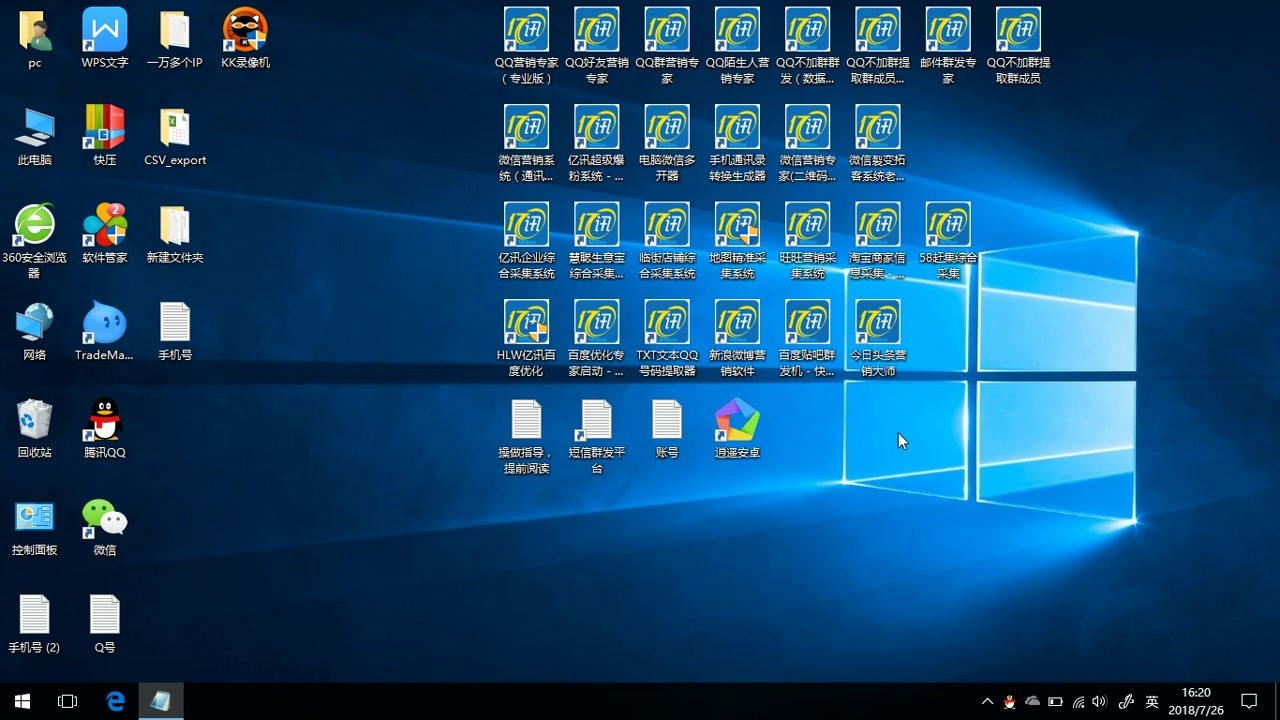The height and width of the screenshot is (720, 1280).
Task: Open Windows Ink pen workspace icon
Action: click(x=1126, y=701)
